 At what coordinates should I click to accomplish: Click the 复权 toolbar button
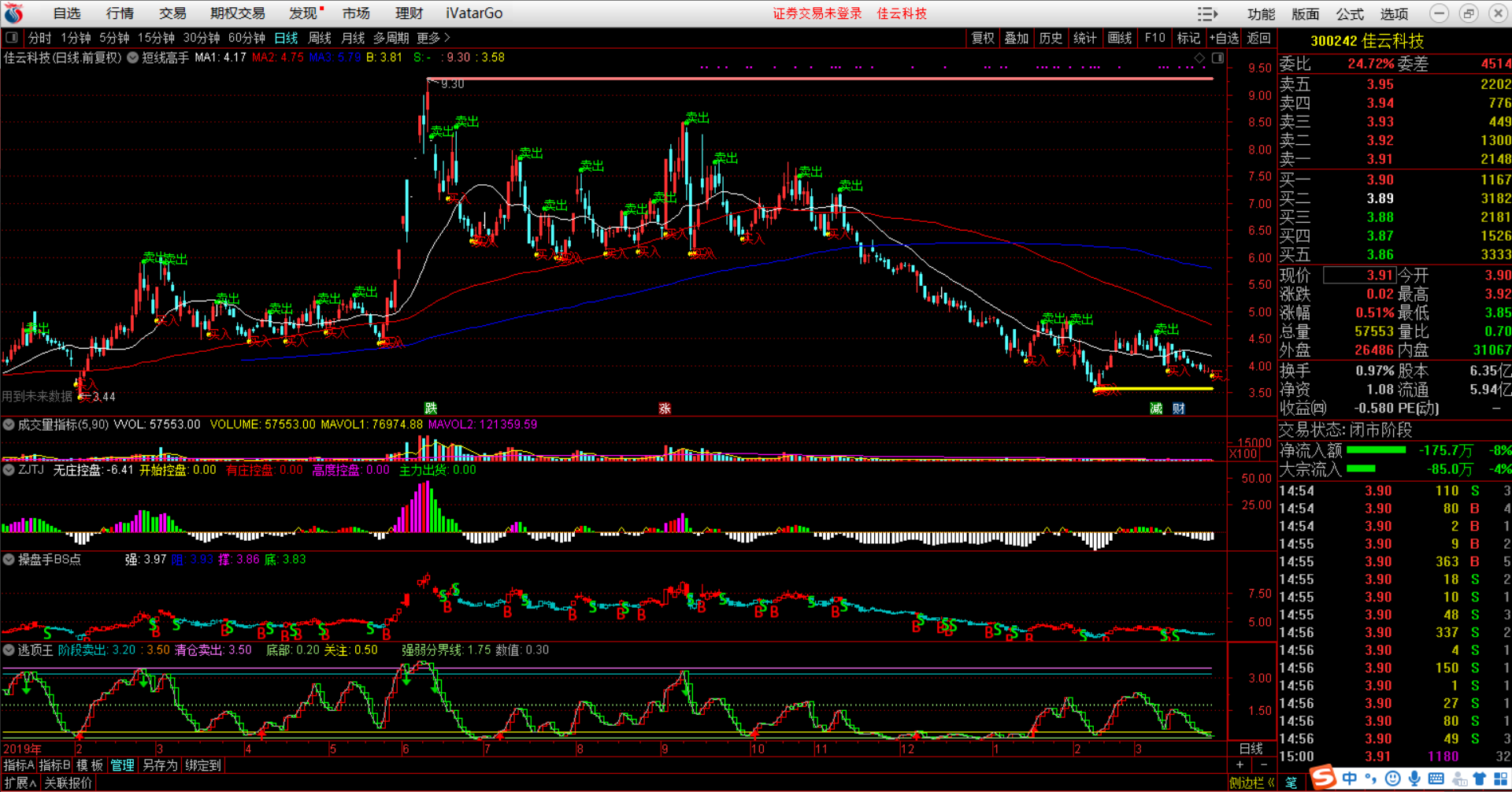(983, 38)
